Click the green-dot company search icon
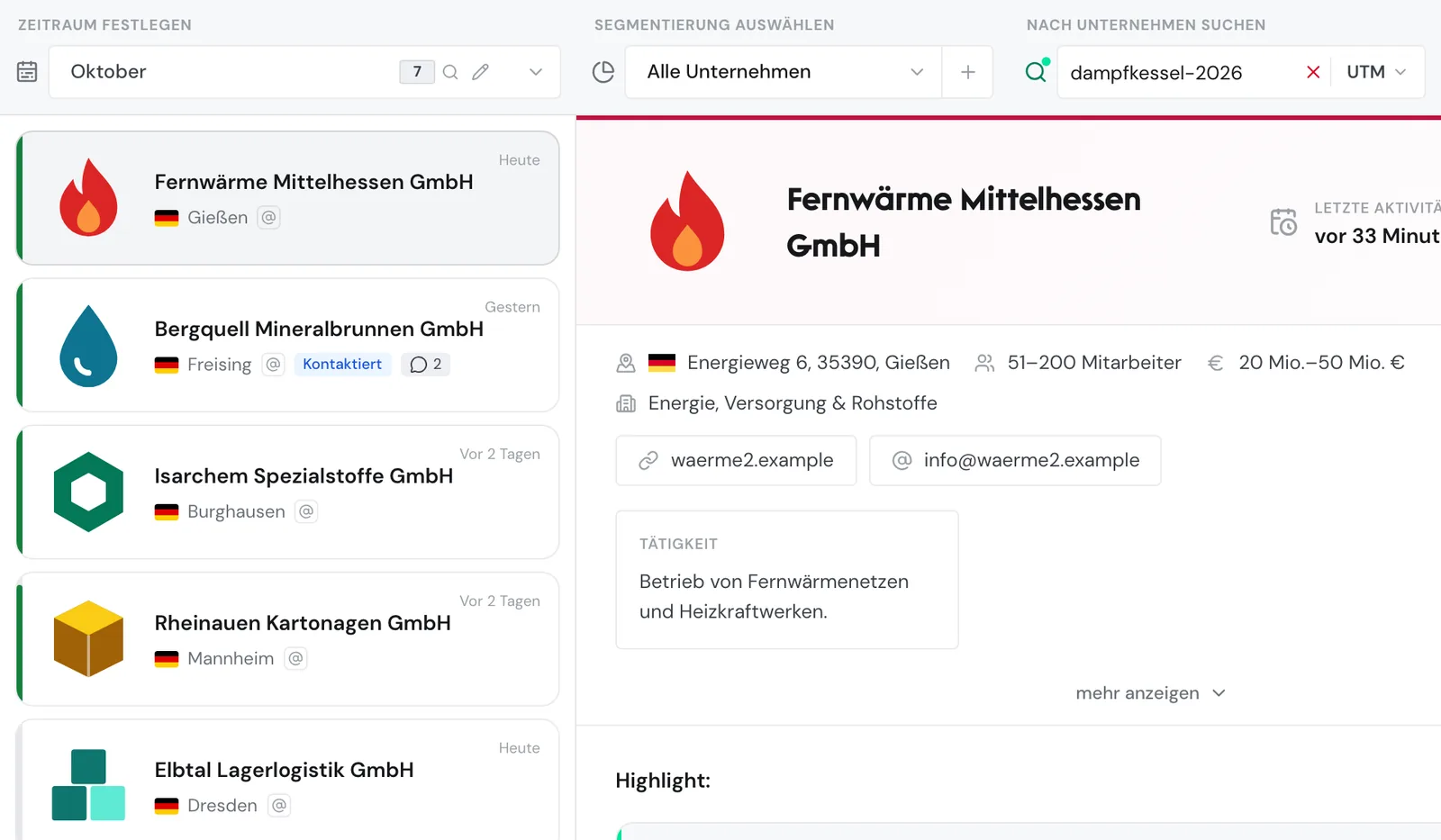This screenshot has height=840, width=1441. (1037, 71)
